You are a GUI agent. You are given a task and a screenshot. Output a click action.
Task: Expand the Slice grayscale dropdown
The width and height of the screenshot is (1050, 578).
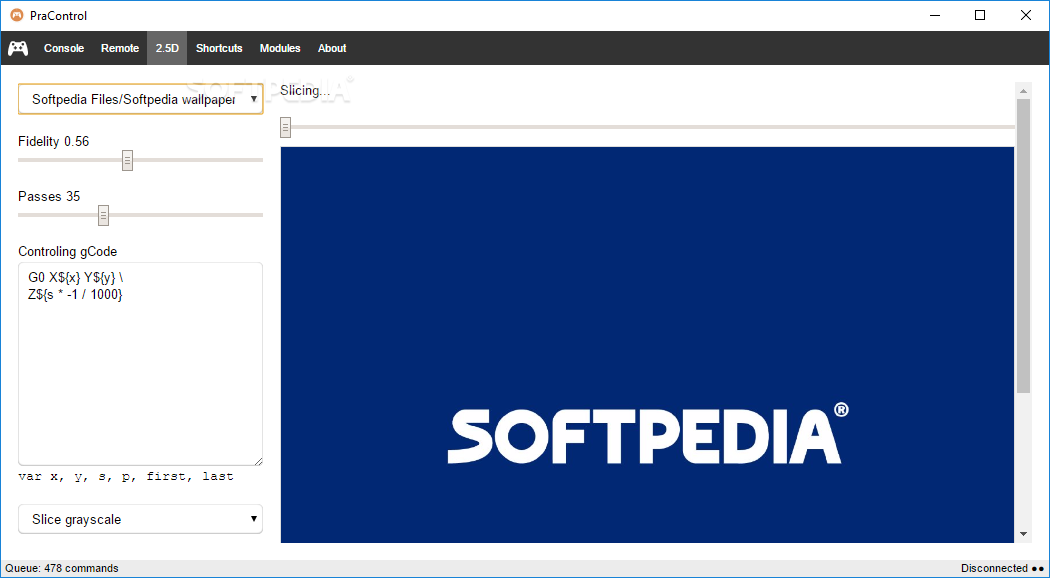pyautogui.click(x=140, y=519)
